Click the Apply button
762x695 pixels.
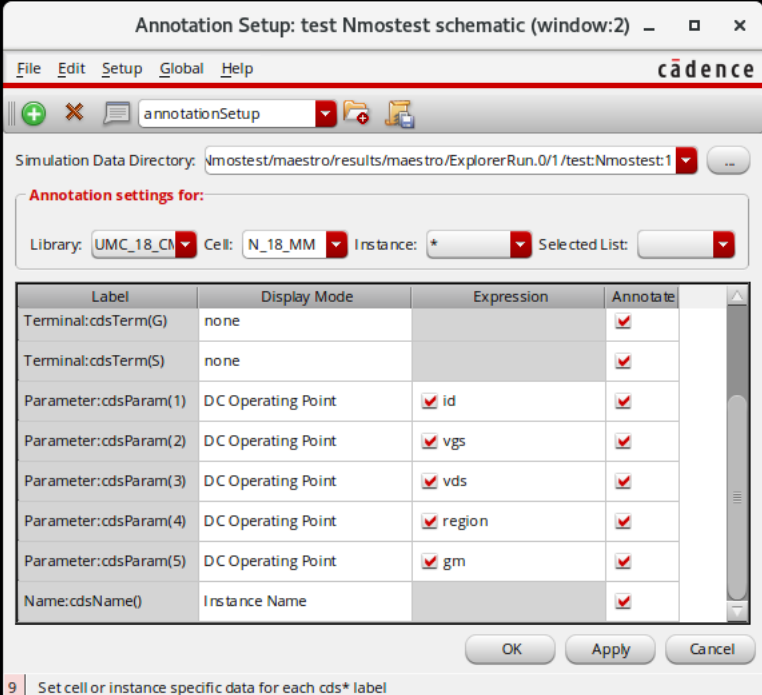(610, 649)
